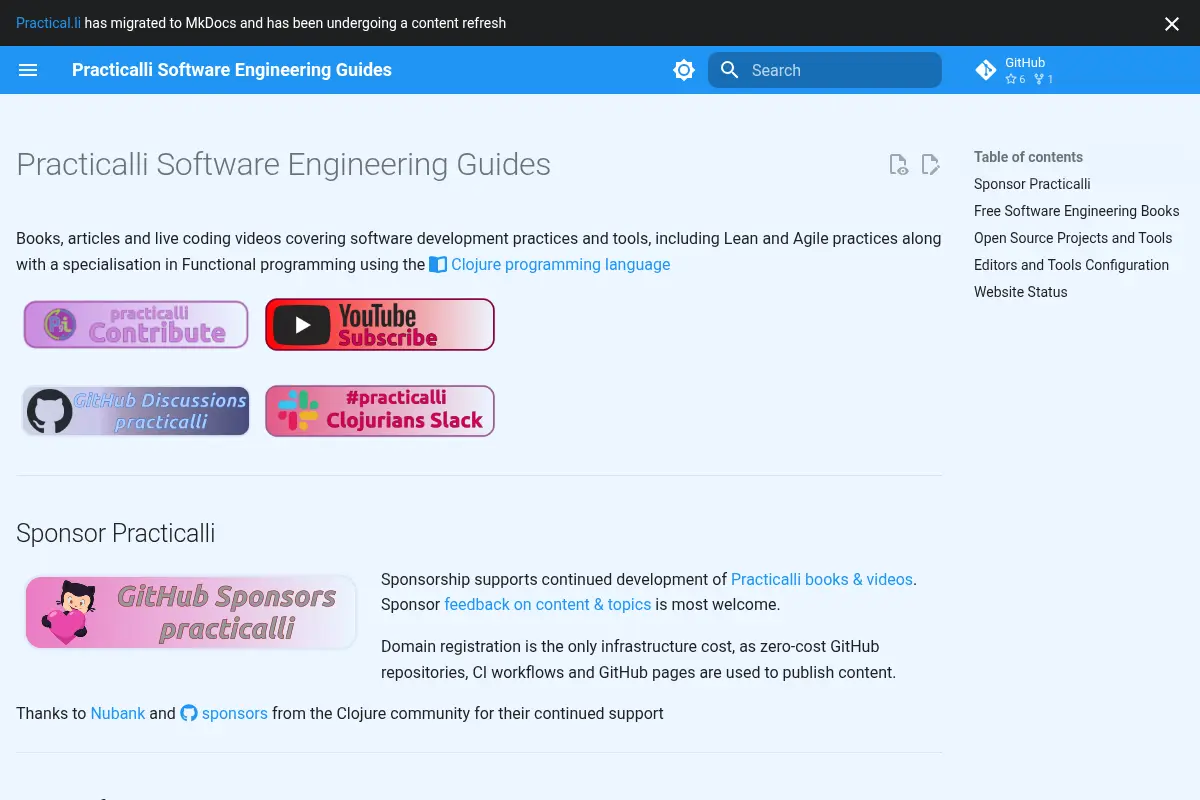Follow the Practicalli books & videos link

point(822,579)
